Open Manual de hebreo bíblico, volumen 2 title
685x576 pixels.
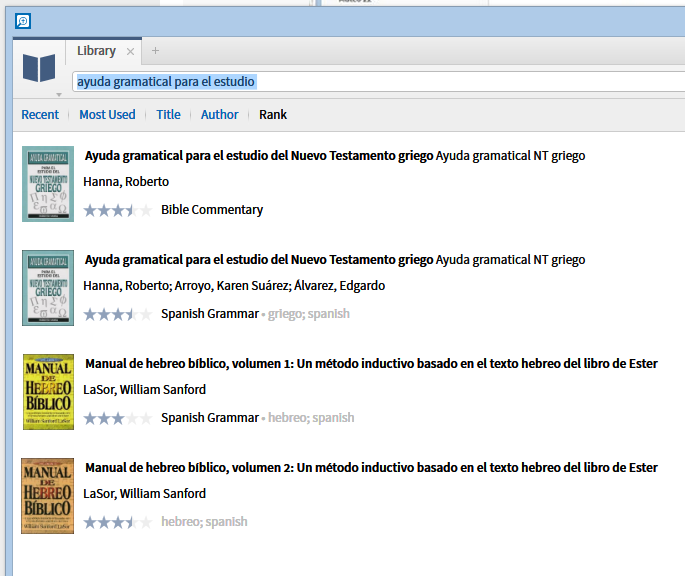pyautogui.click(x=371, y=468)
